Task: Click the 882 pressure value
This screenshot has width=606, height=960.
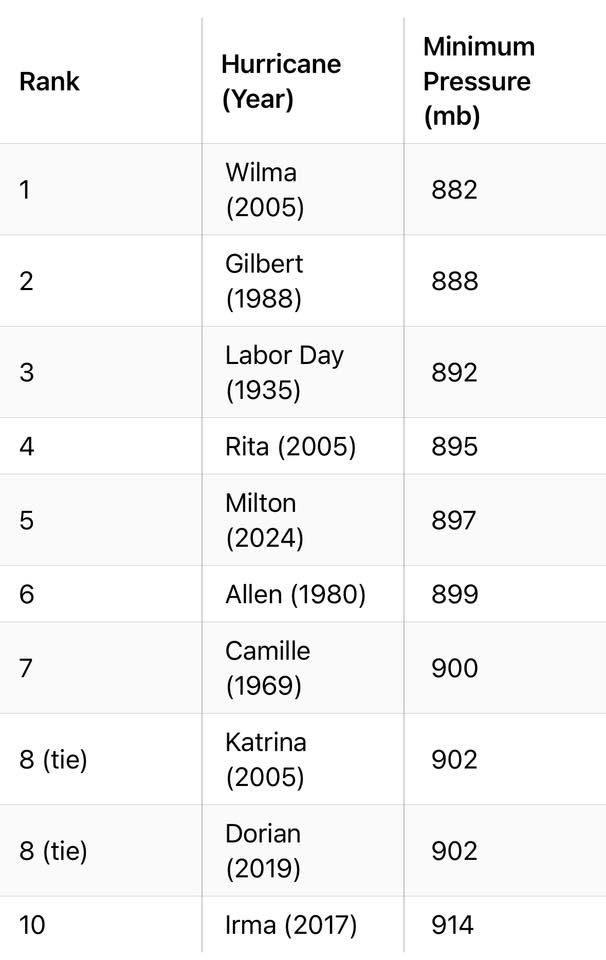Action: (x=454, y=190)
